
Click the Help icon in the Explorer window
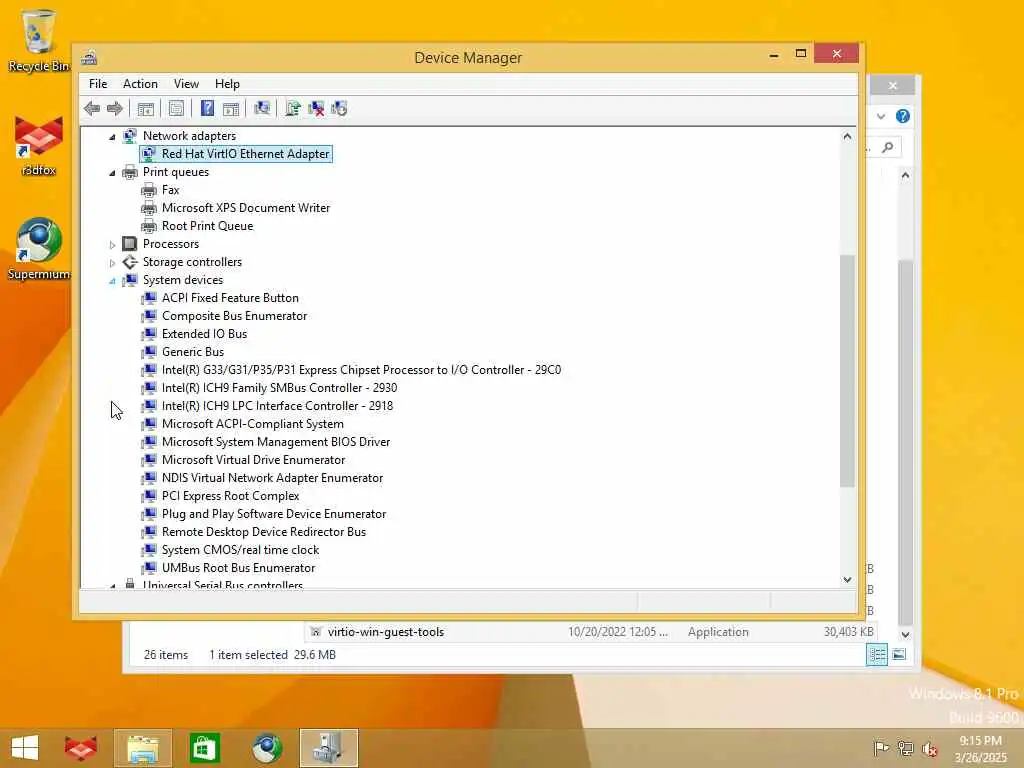(903, 116)
